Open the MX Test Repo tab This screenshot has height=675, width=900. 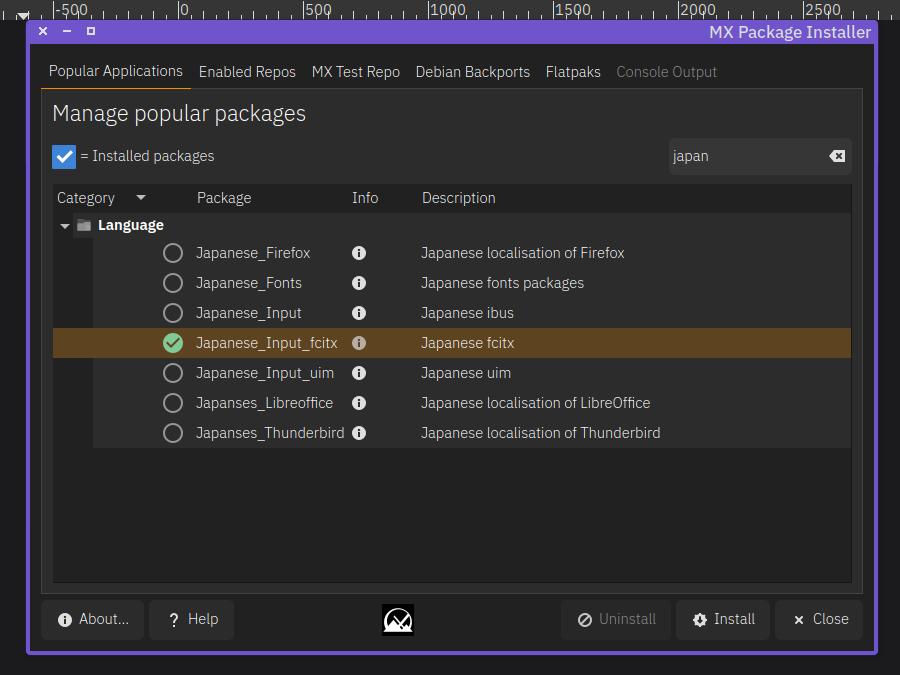coord(355,72)
